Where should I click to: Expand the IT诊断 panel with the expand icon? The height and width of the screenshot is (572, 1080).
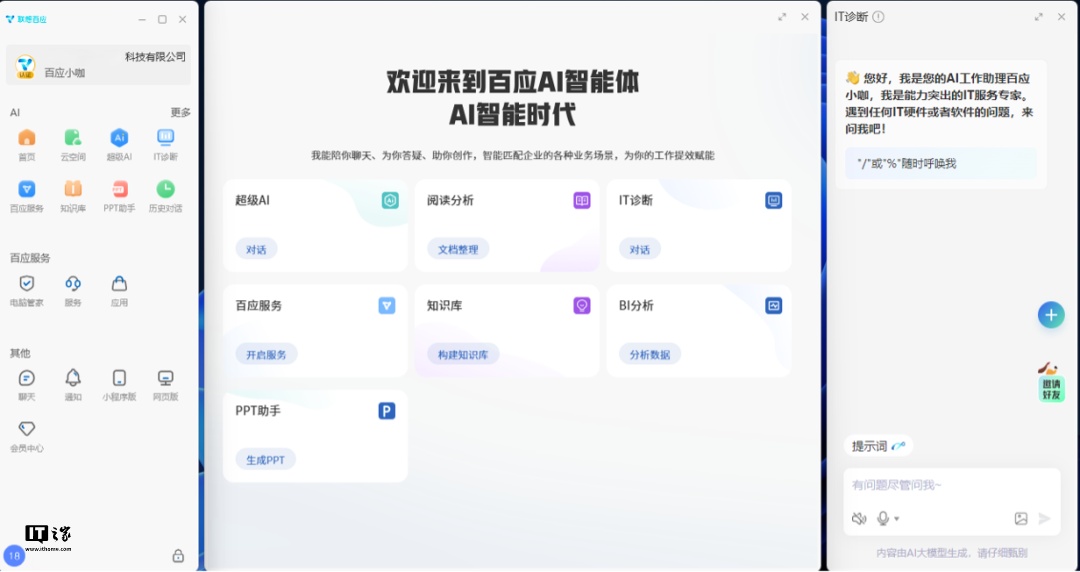[1039, 17]
